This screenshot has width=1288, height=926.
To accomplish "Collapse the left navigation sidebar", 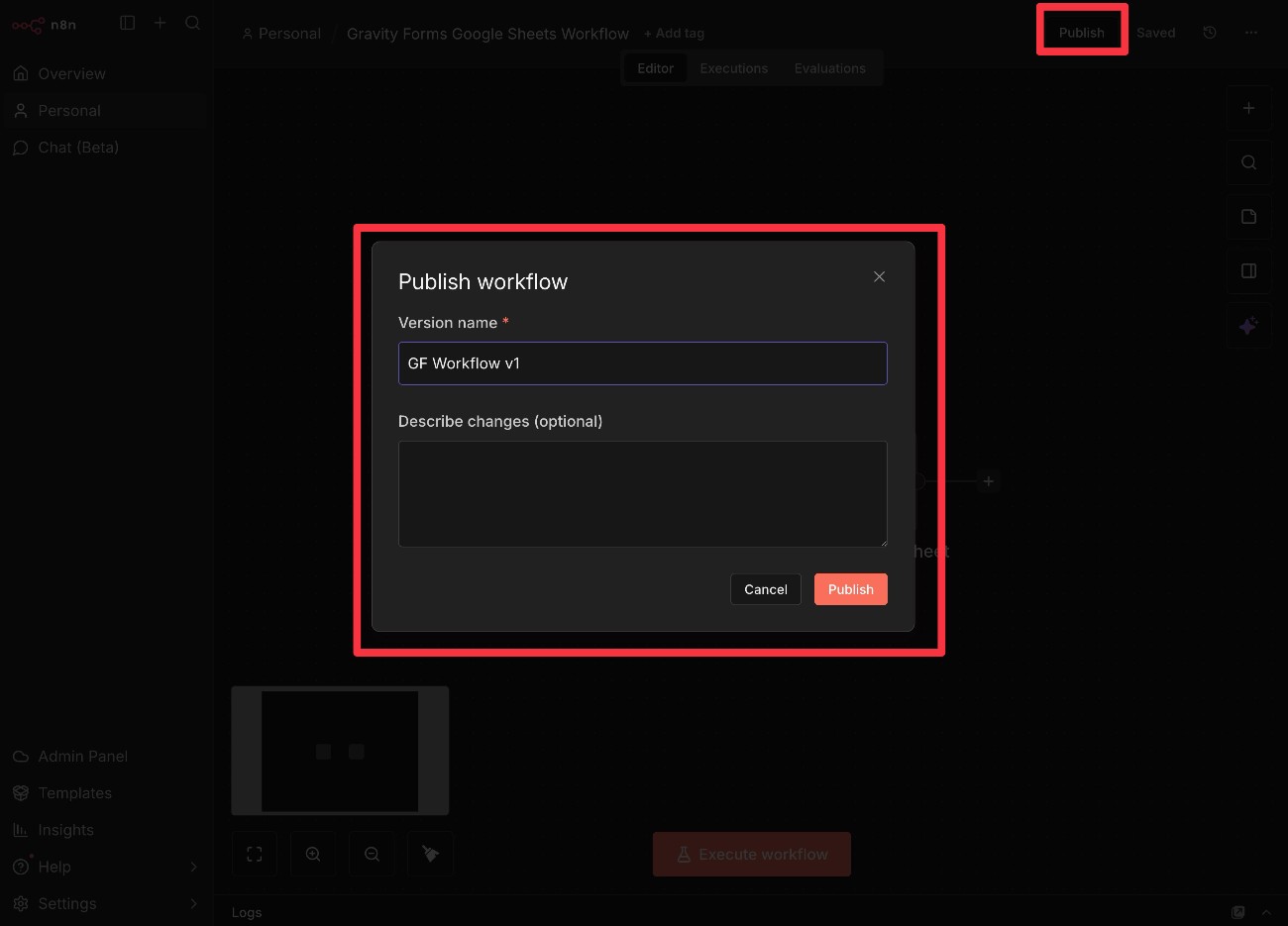I will click(x=127, y=22).
